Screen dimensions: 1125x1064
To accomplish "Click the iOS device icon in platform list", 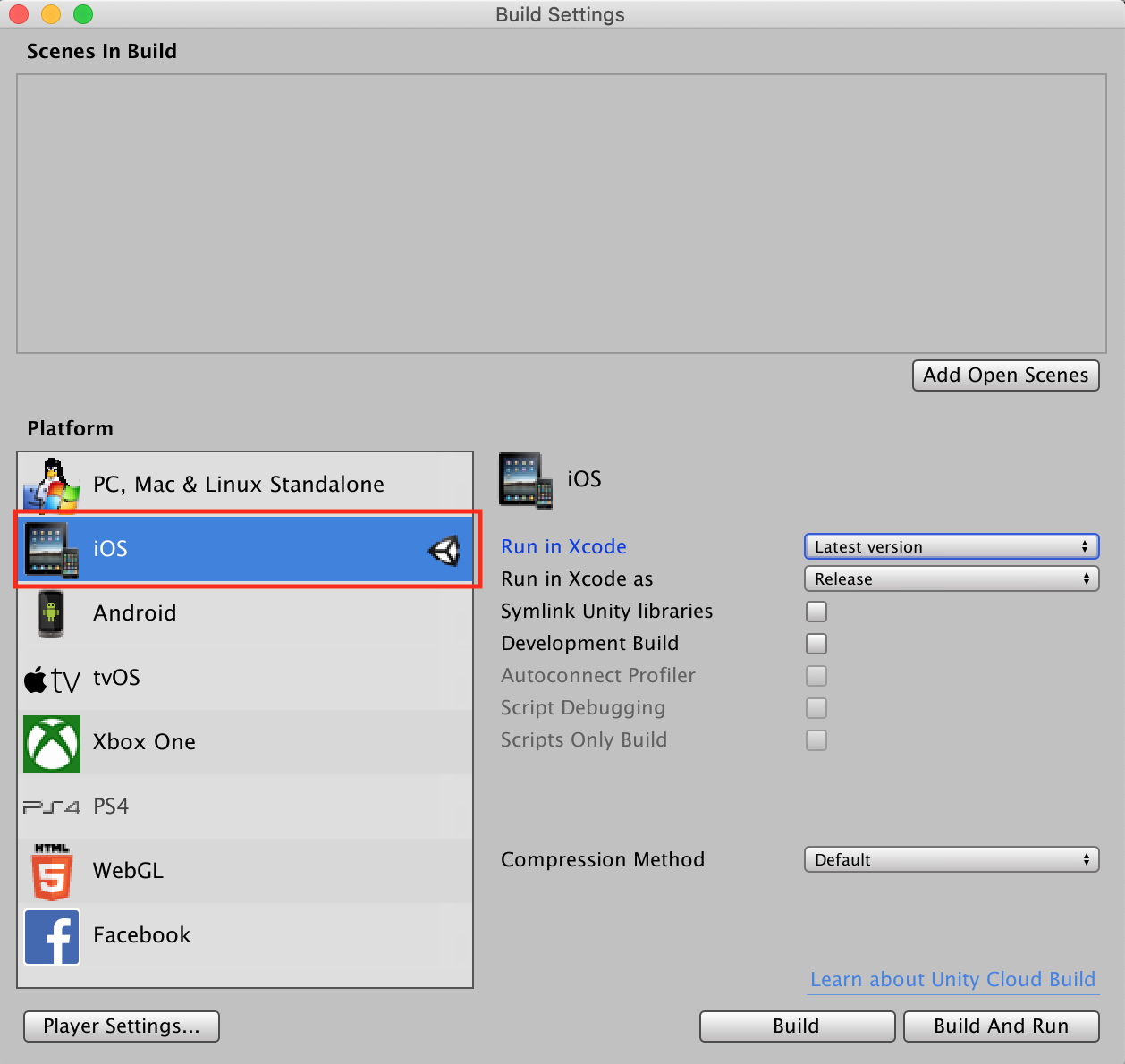I will [52, 549].
